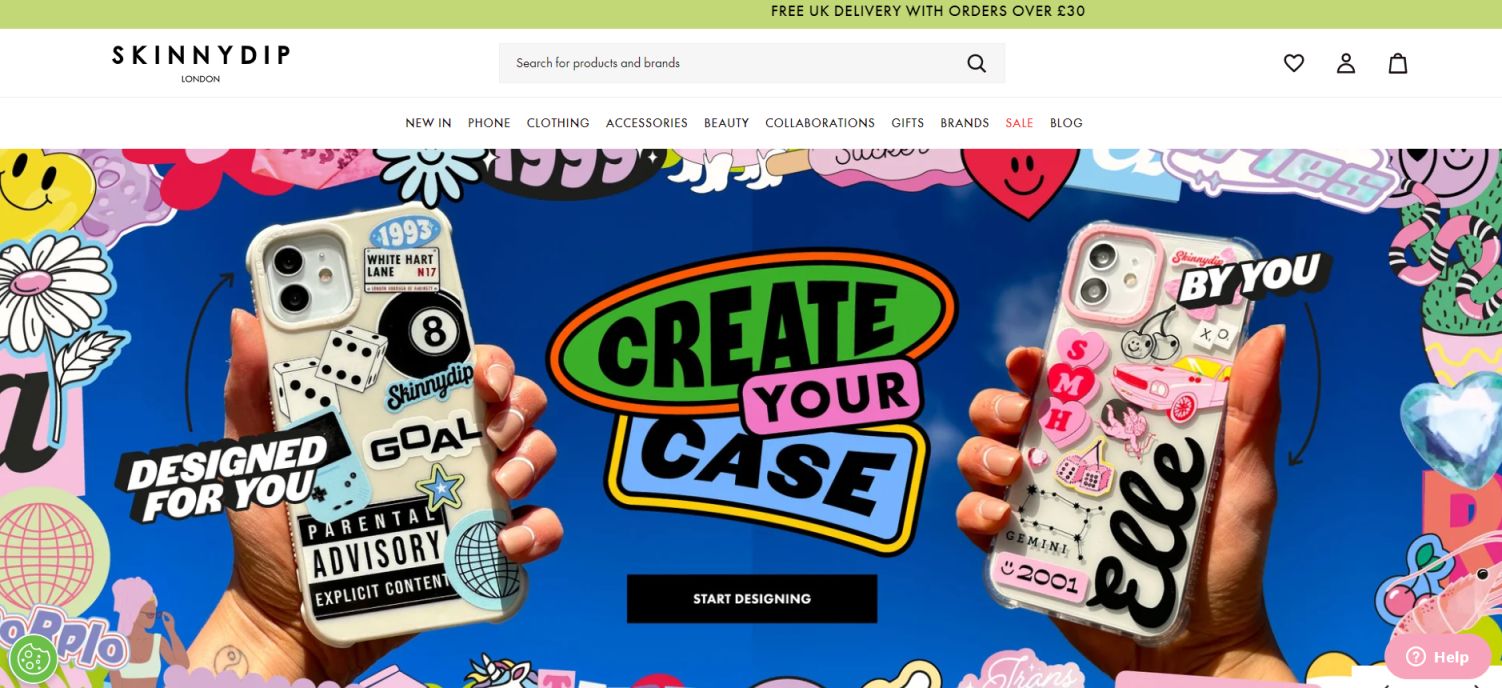Open the shopping bag icon
Image resolution: width=1502 pixels, height=688 pixels.
1398,63
